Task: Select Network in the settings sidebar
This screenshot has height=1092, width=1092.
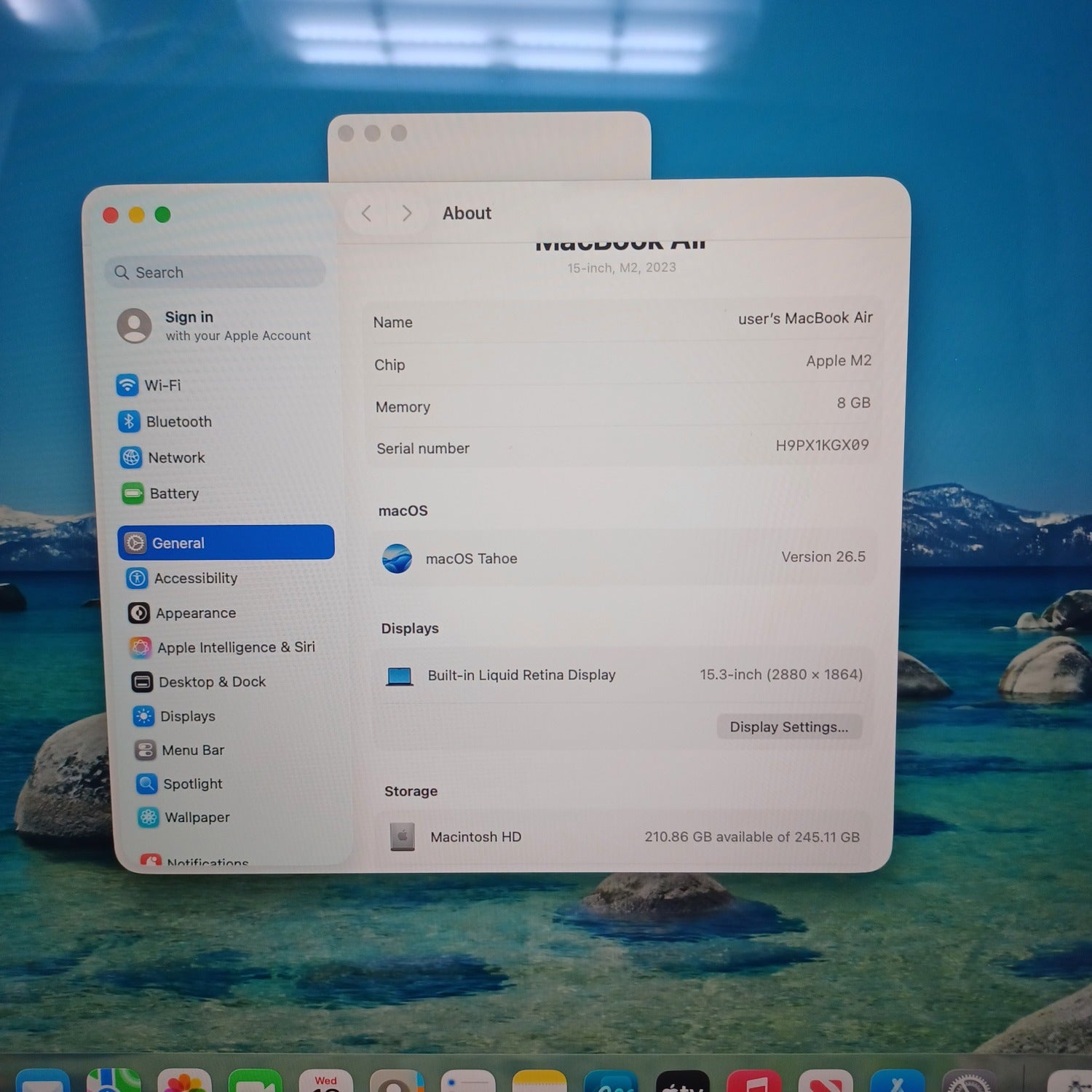Action: 163,457
